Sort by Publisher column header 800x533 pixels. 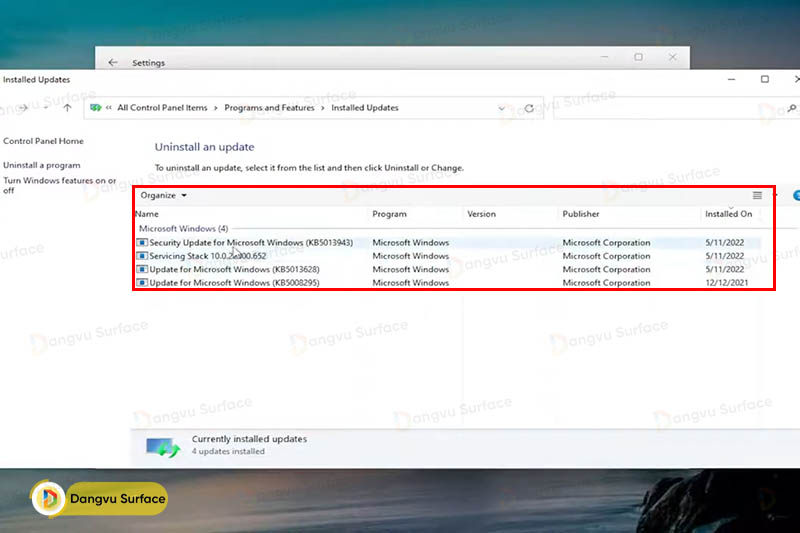(x=581, y=214)
